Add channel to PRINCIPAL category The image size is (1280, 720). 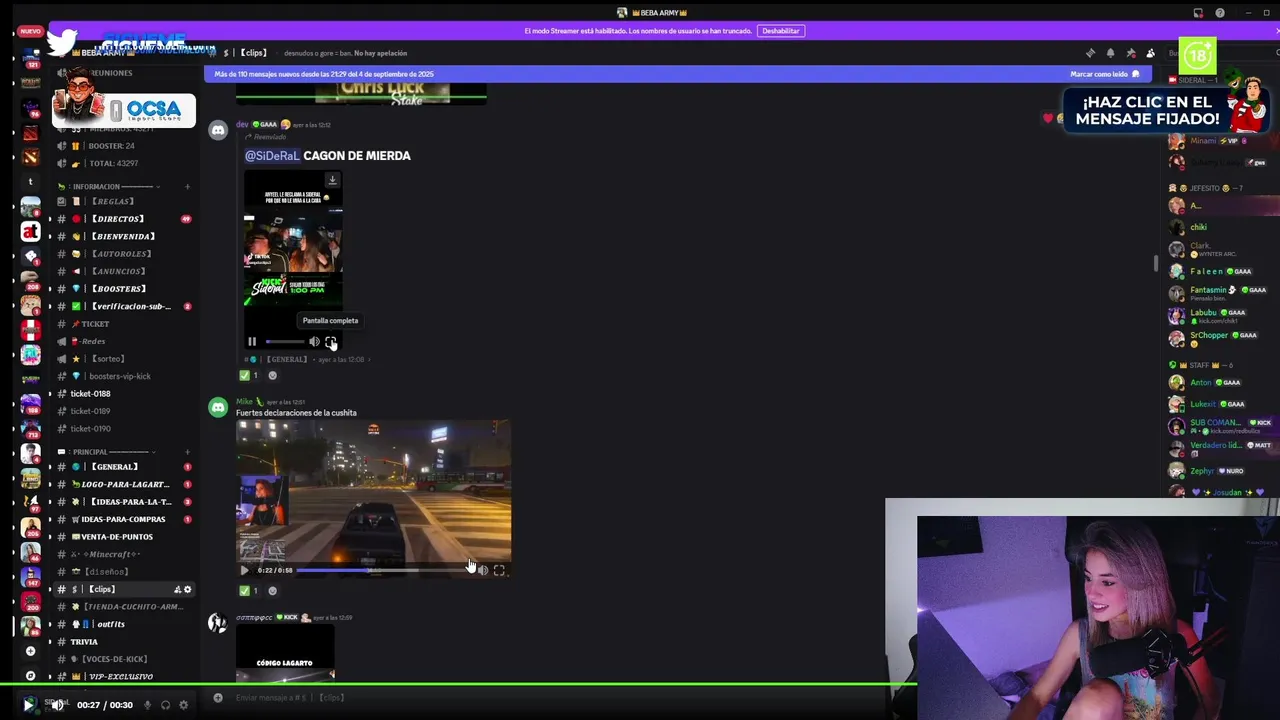click(x=187, y=451)
